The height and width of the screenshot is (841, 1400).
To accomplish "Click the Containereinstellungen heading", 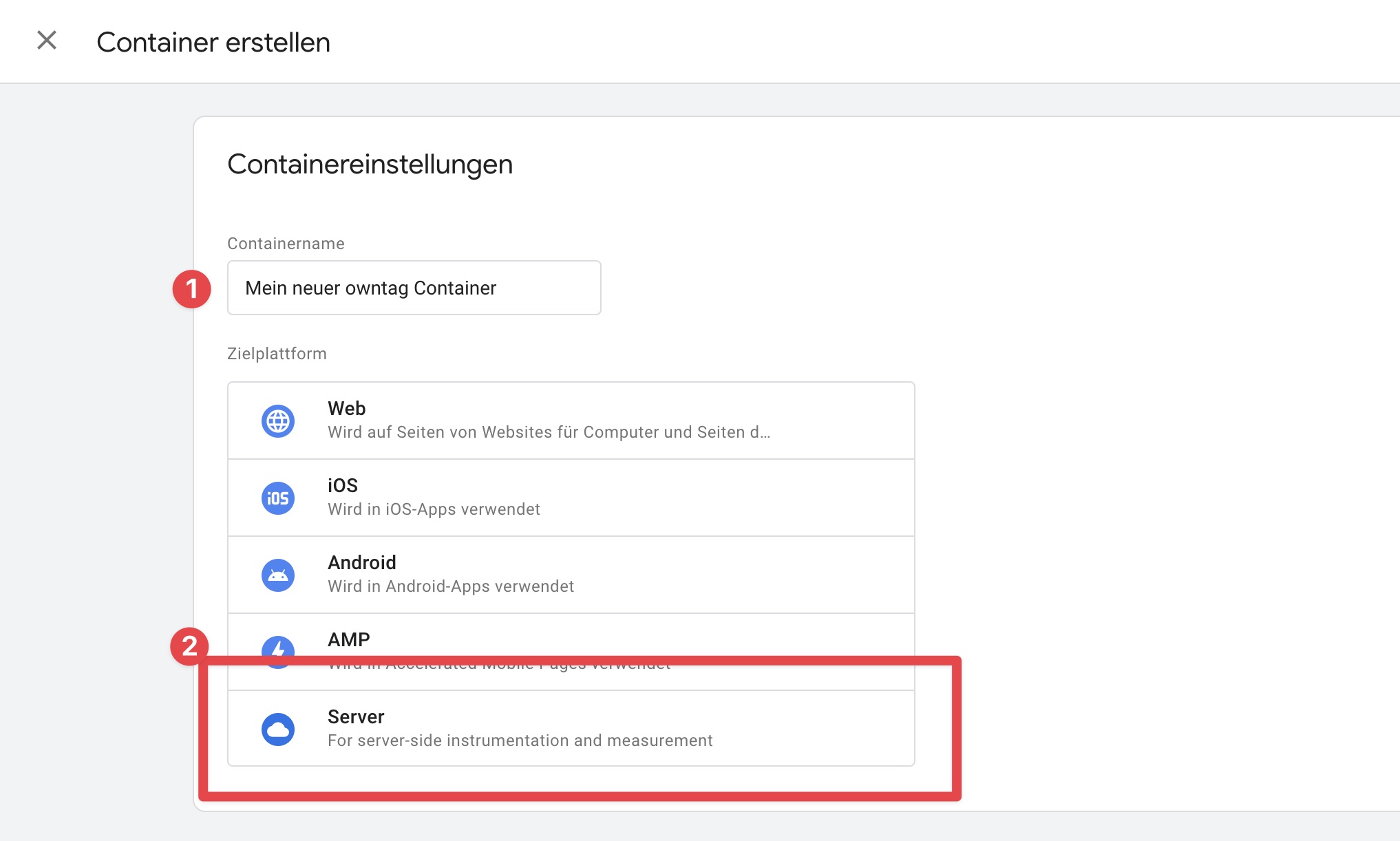I will [370, 164].
